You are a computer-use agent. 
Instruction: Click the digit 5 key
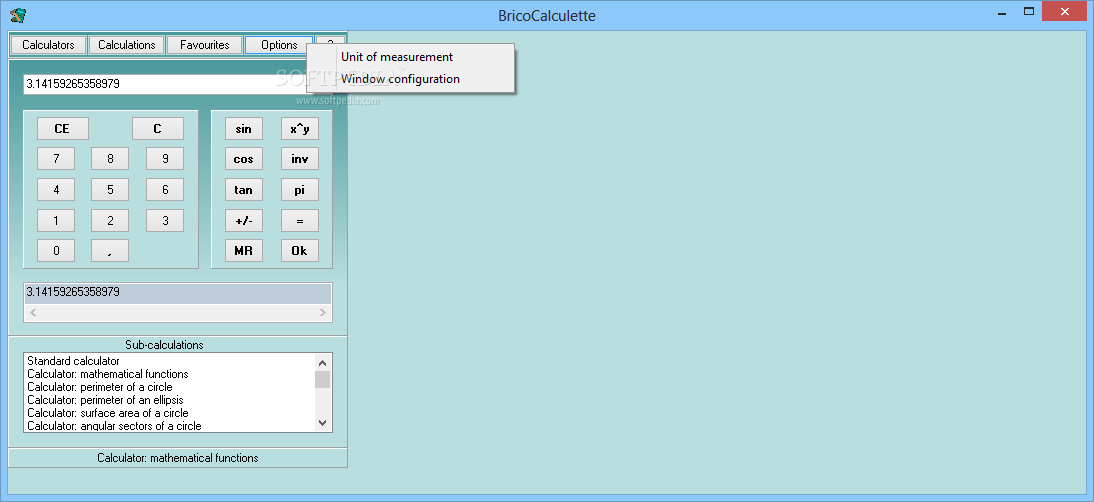[x=110, y=190]
